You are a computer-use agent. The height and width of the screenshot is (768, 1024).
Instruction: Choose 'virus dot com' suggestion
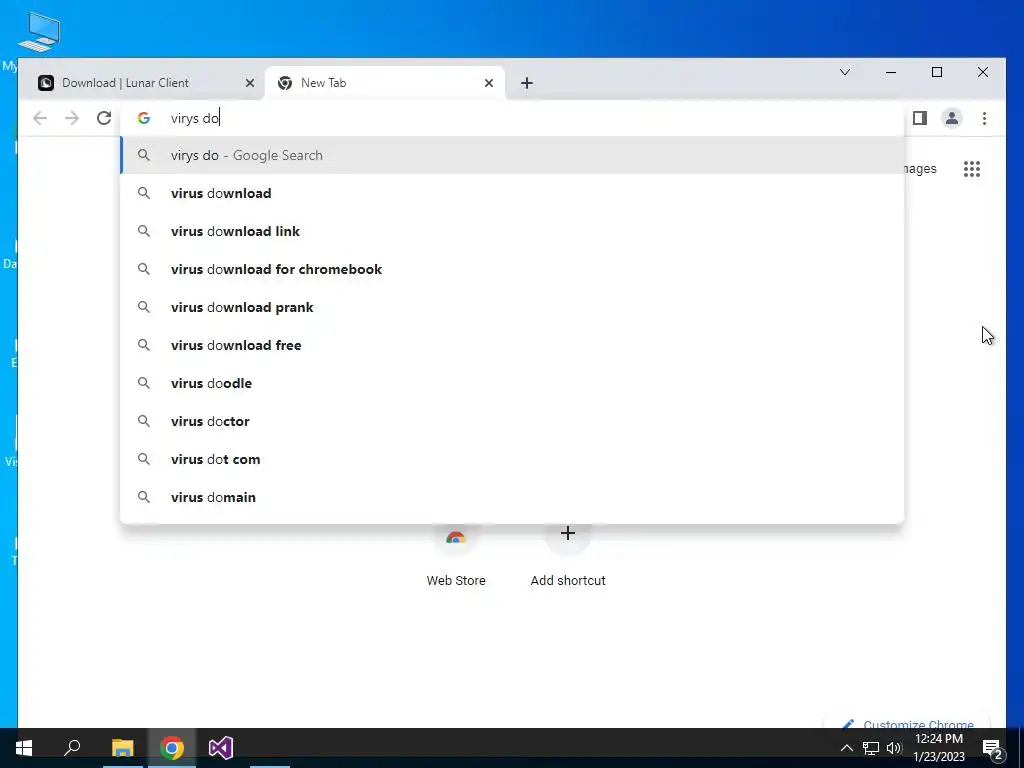[x=513, y=459]
